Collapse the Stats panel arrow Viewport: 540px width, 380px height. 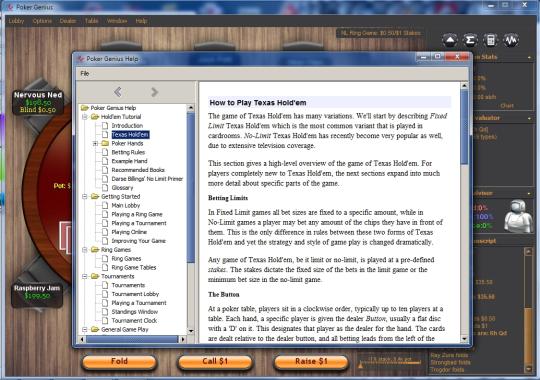pos(529,58)
